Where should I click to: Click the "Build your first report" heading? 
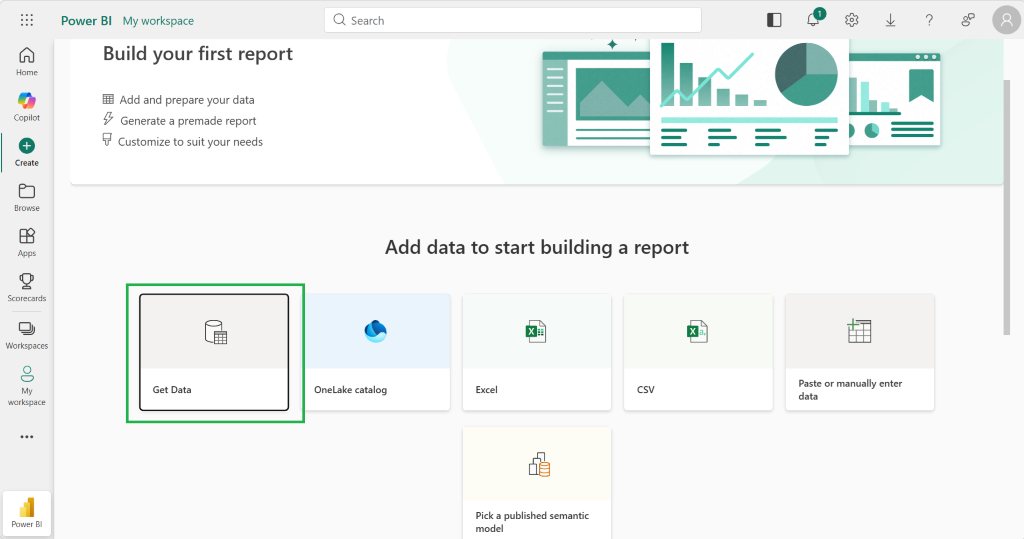coord(198,54)
